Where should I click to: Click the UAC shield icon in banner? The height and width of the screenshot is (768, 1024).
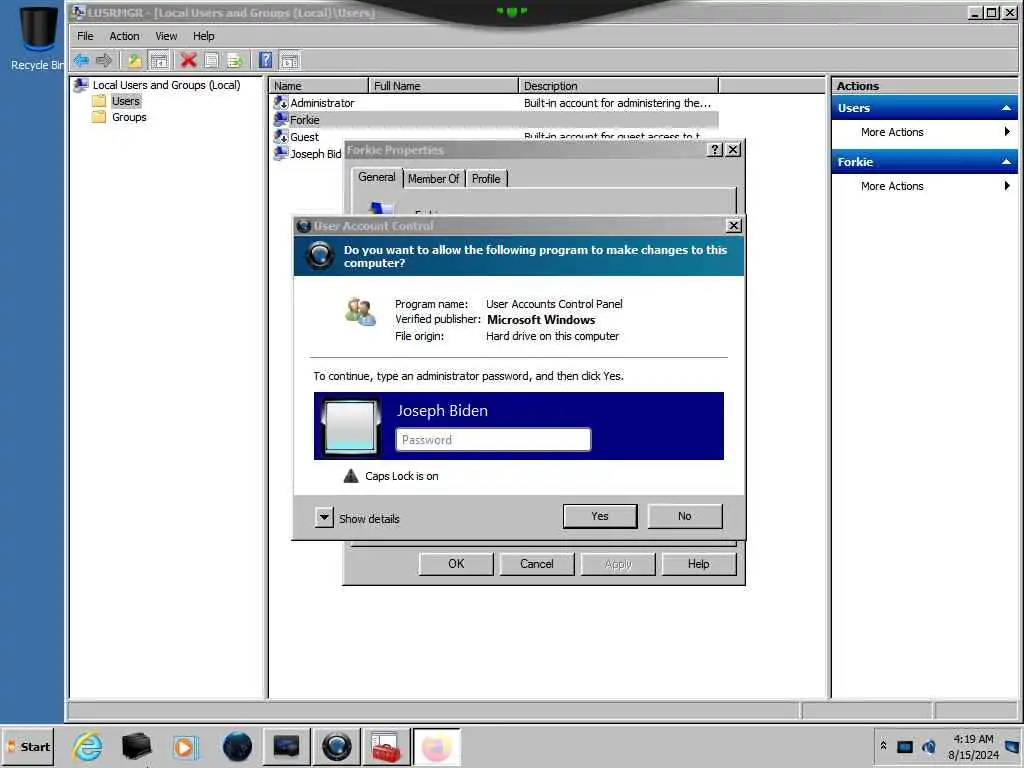320,255
